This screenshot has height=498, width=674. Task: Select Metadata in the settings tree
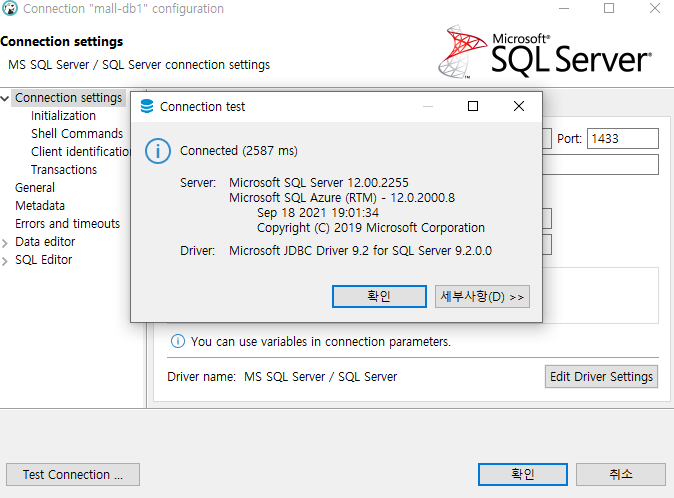point(40,206)
